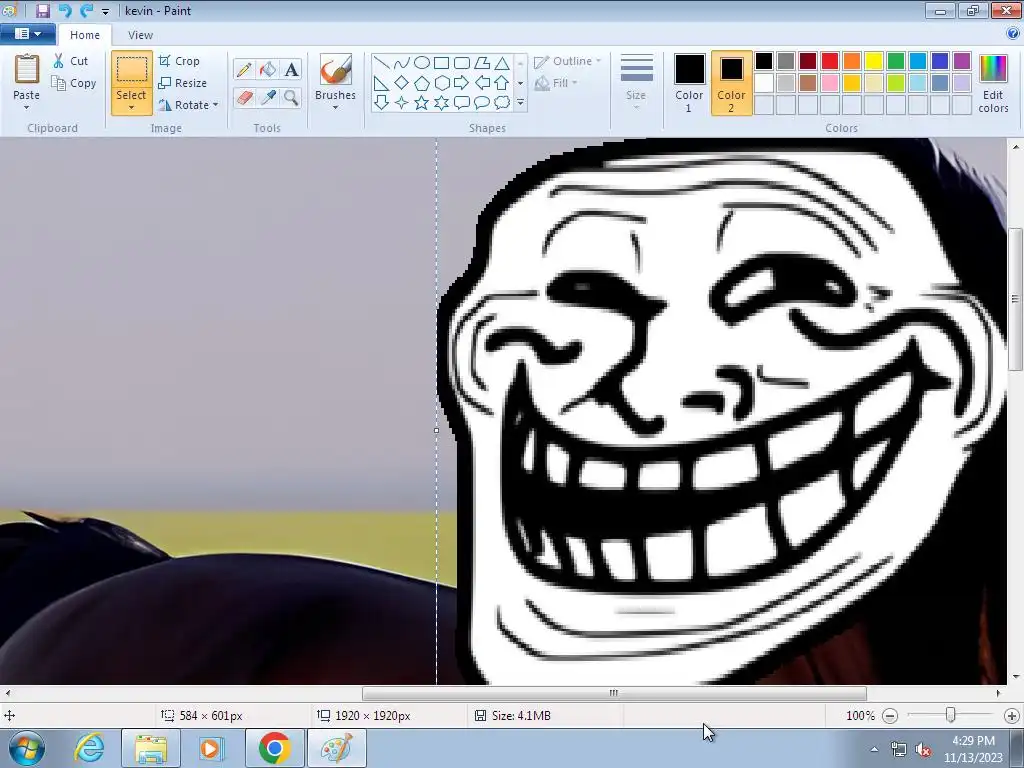Choose the Down arrow shape
Image resolution: width=1024 pixels, height=768 pixels.
tap(381, 103)
